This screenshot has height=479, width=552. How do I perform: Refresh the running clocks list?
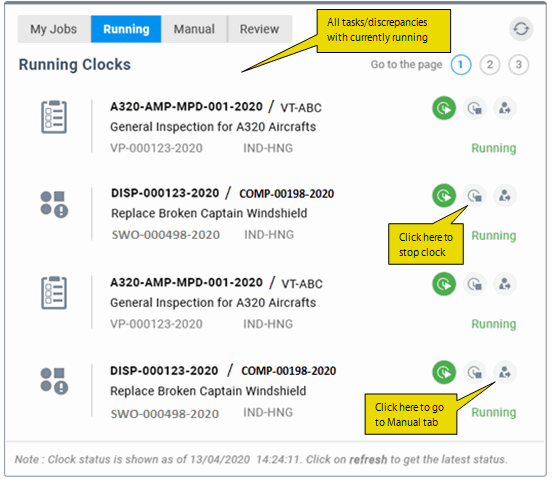coord(521,29)
